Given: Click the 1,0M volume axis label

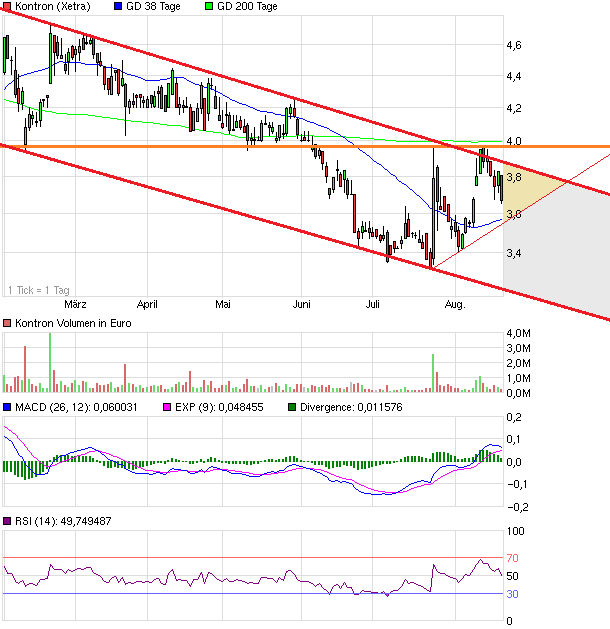Looking at the screenshot, I should coord(519,378).
